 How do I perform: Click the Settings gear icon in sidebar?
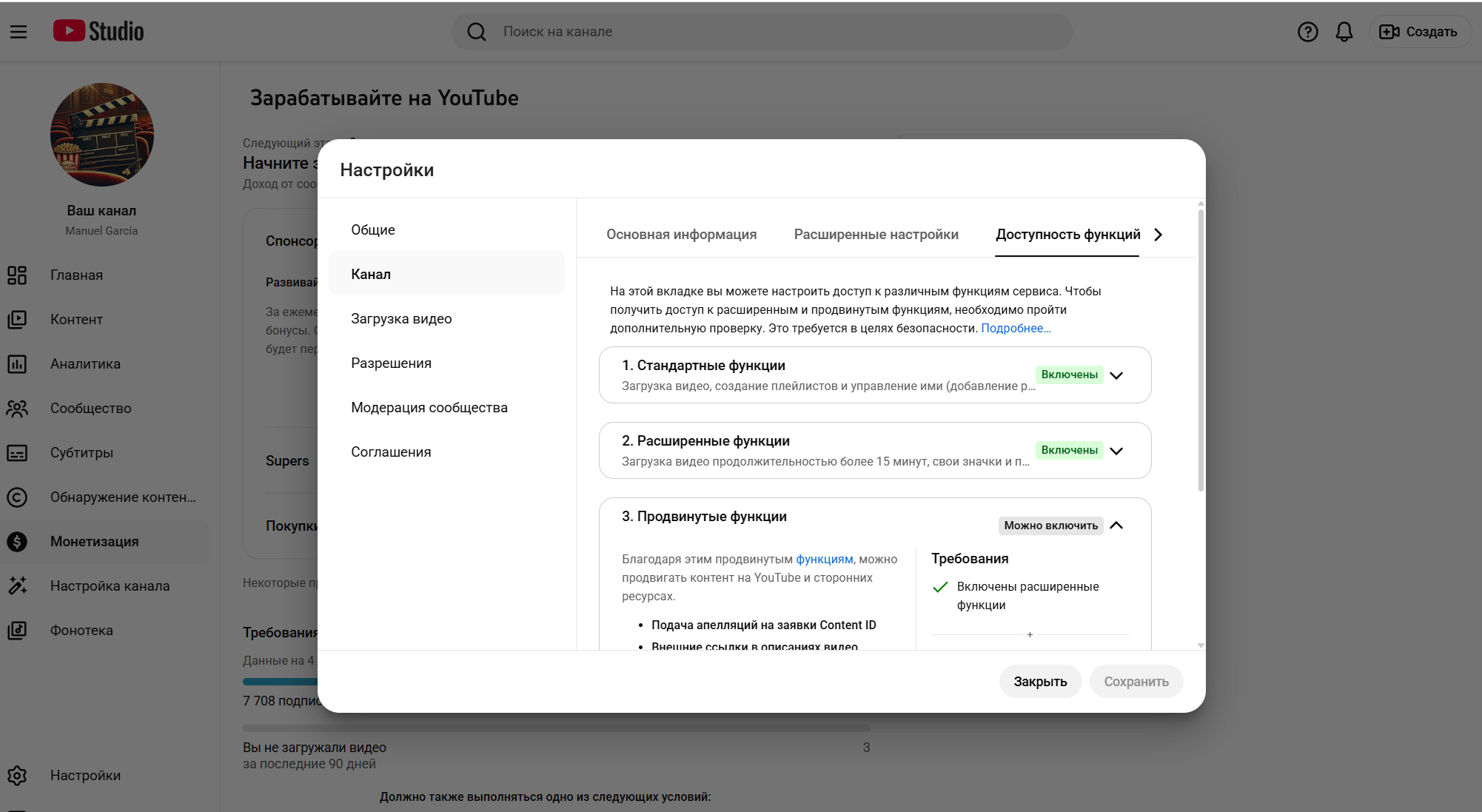17,776
